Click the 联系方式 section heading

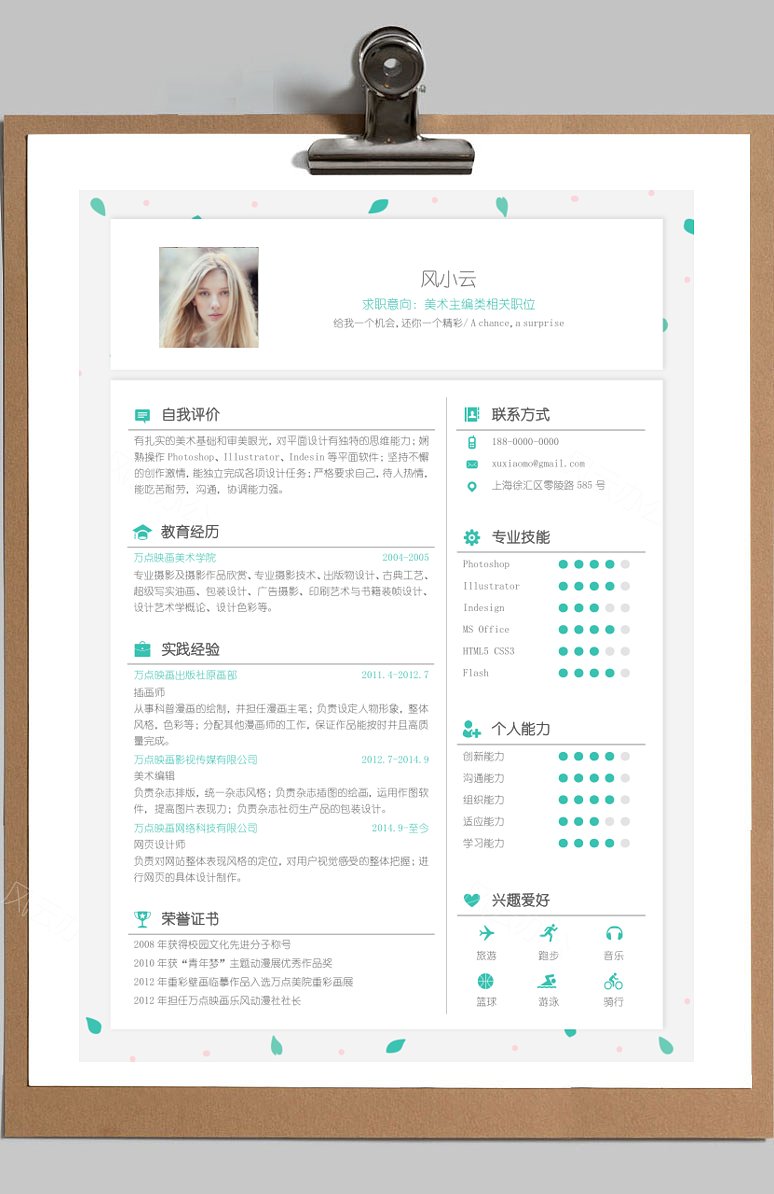[521, 415]
